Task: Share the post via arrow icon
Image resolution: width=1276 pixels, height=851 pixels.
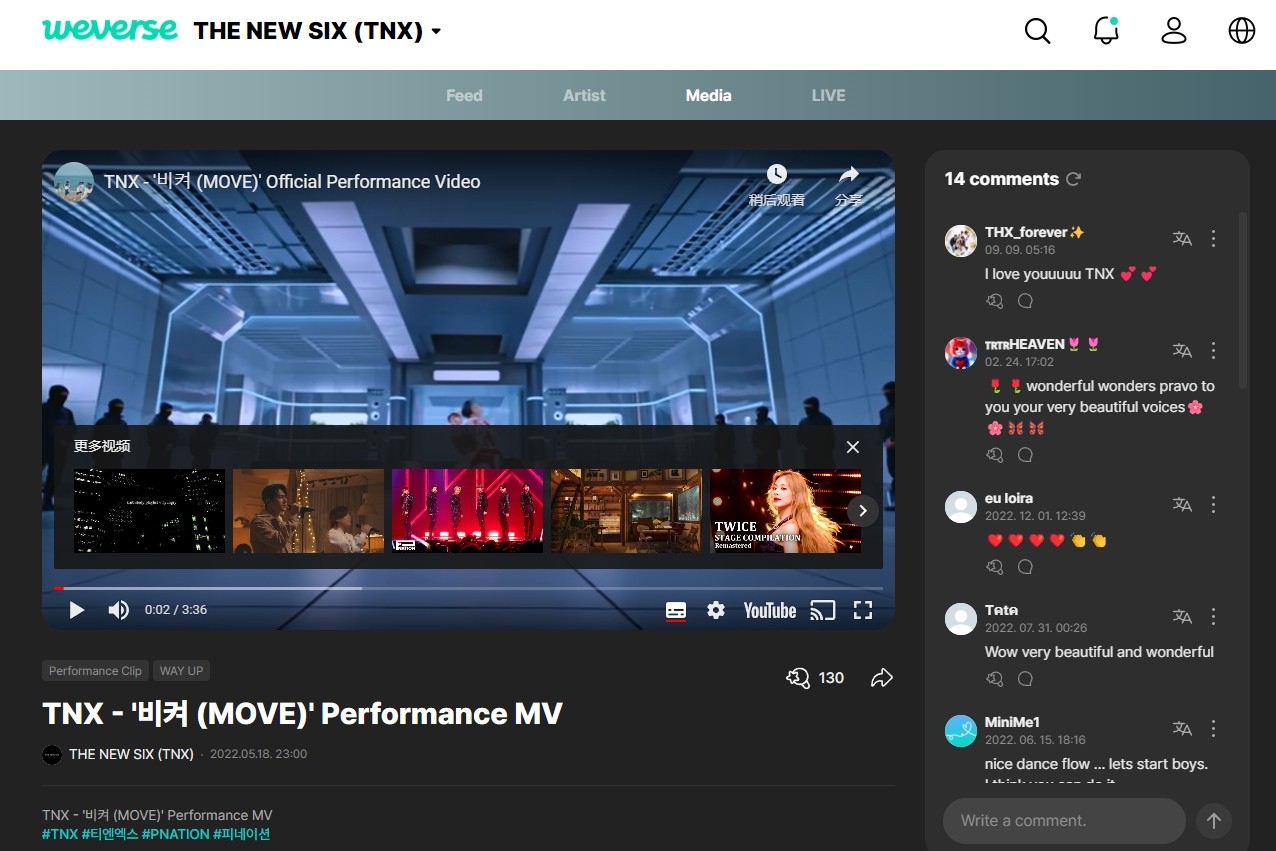Action: [x=881, y=678]
